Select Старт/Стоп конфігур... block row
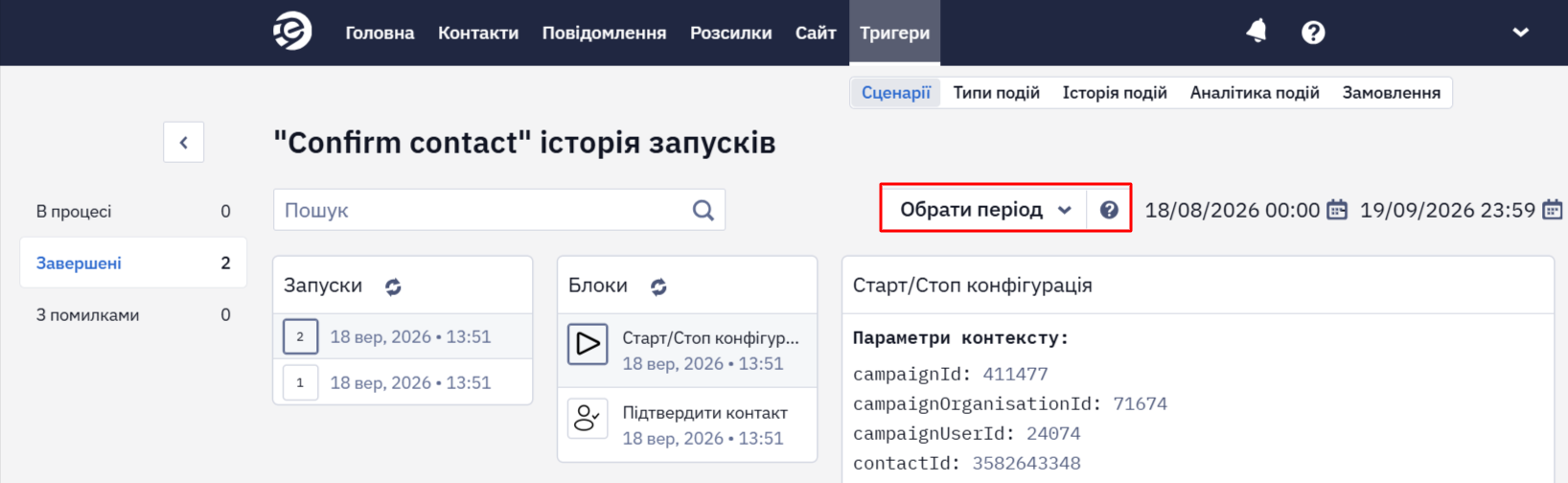This screenshot has height=483, width=1568. pyautogui.click(x=687, y=351)
